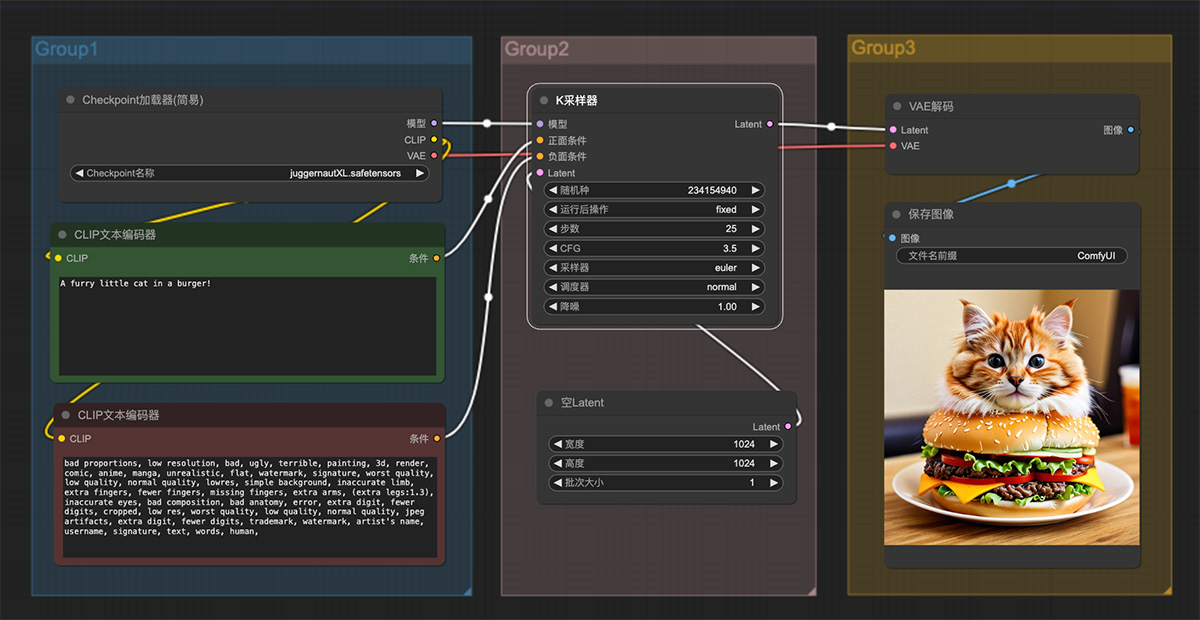The width and height of the screenshot is (1200, 620).
Task: Collapse the 保存图像 node via its title dot
Action: click(897, 214)
